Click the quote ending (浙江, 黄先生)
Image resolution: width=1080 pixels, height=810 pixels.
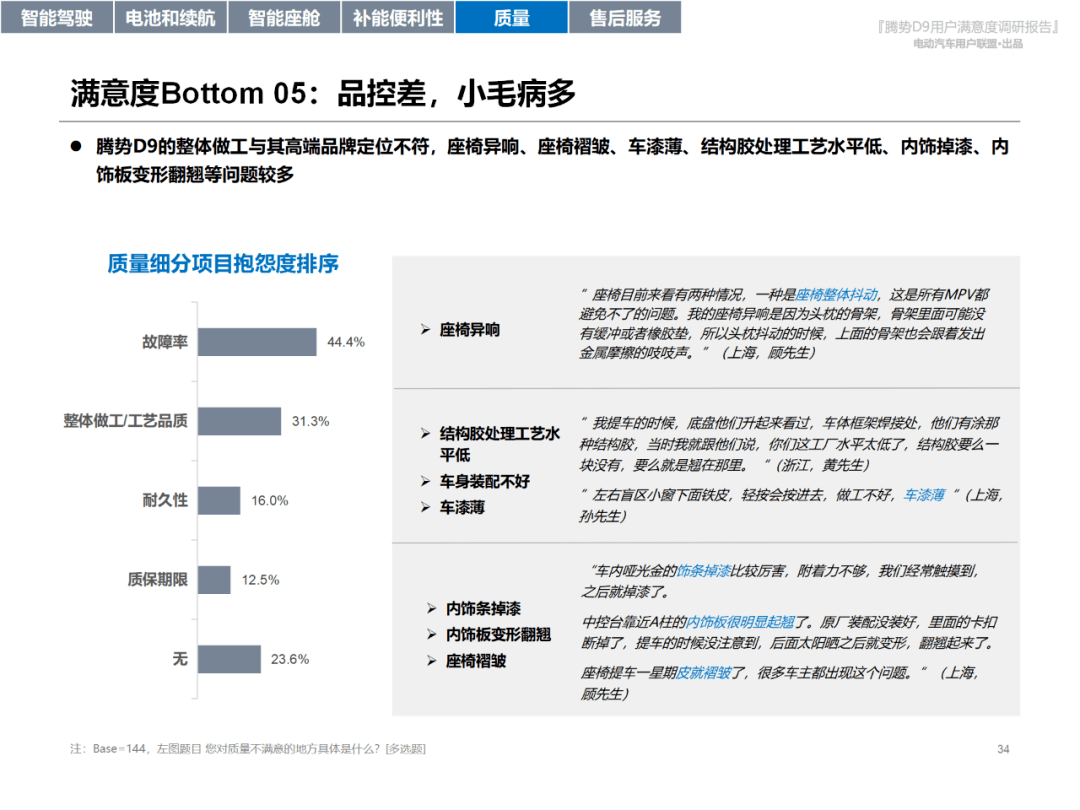tap(789, 444)
